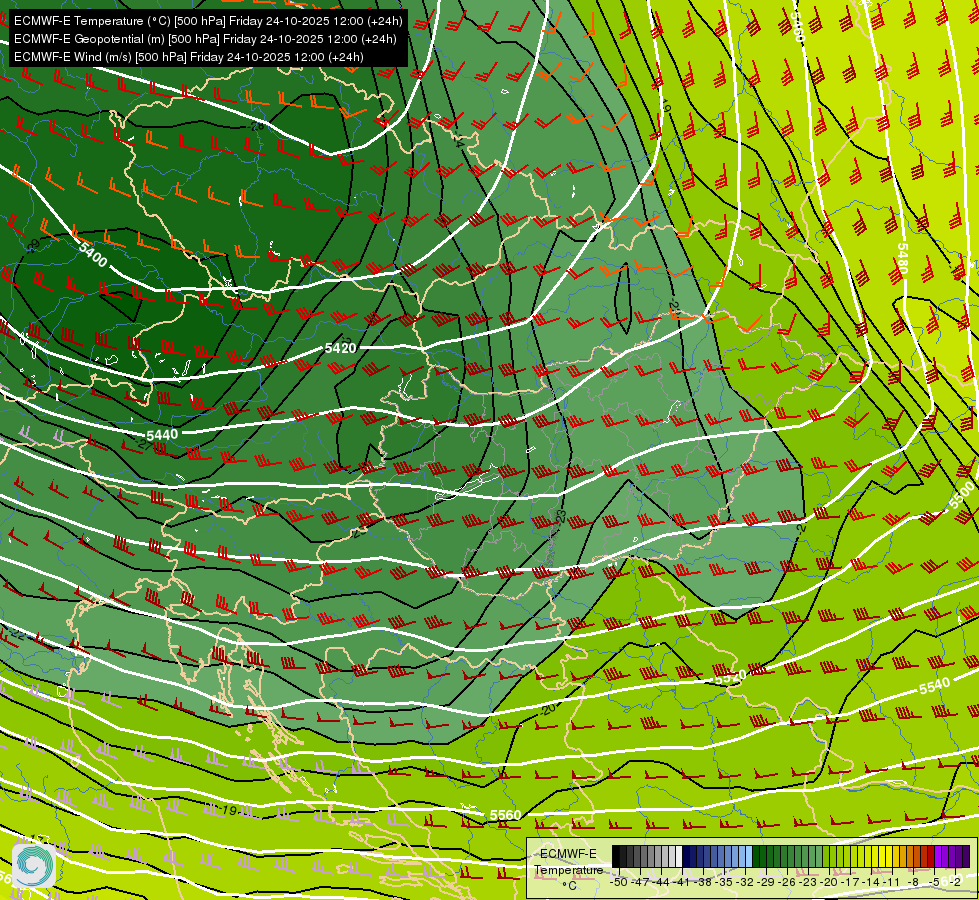The height and width of the screenshot is (900, 979).
Task: Click the -35 legend scale value
Action: pos(724,883)
